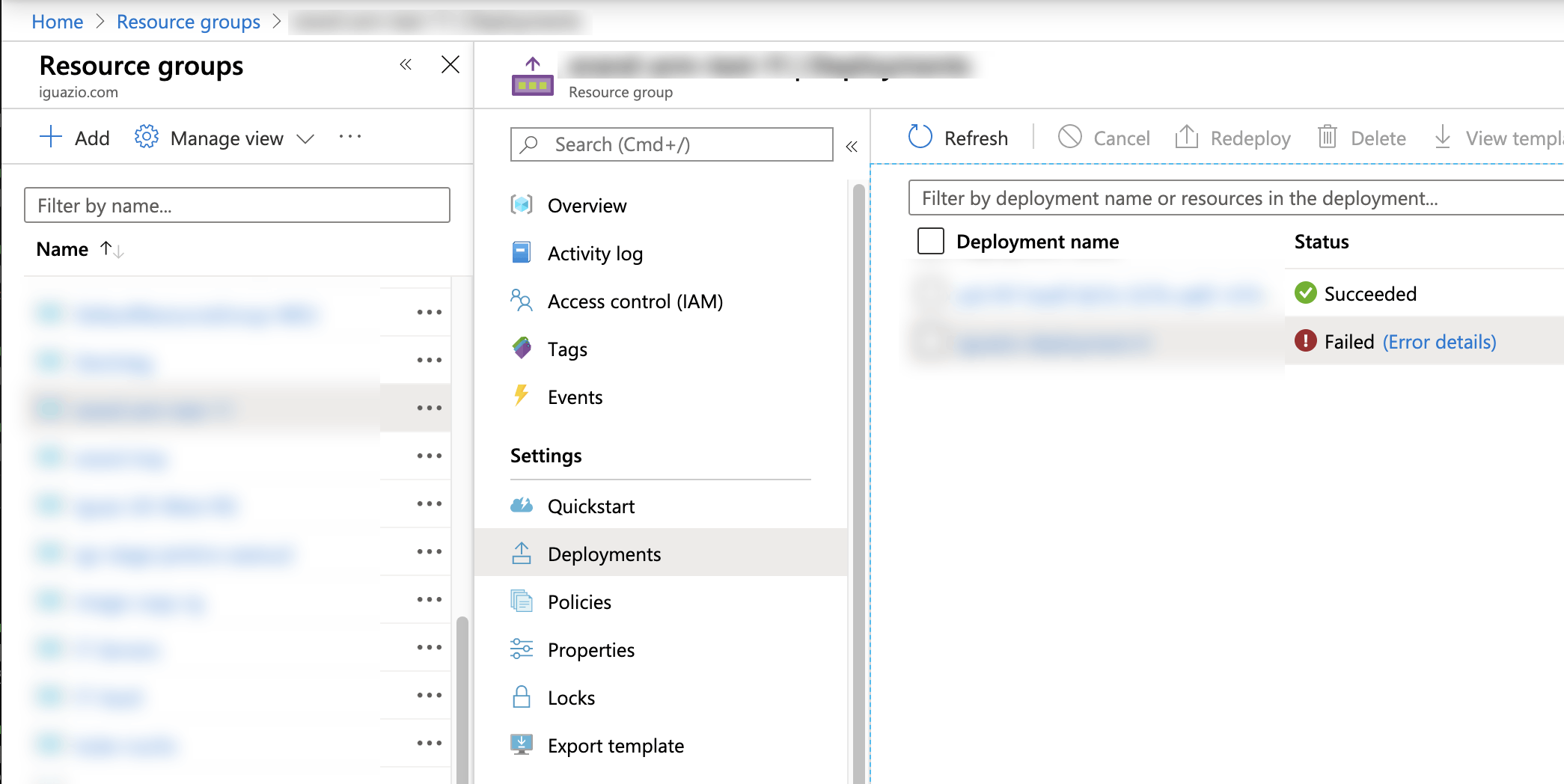View the resource group Tags
Image resolution: width=1564 pixels, height=784 pixels.
(x=566, y=349)
